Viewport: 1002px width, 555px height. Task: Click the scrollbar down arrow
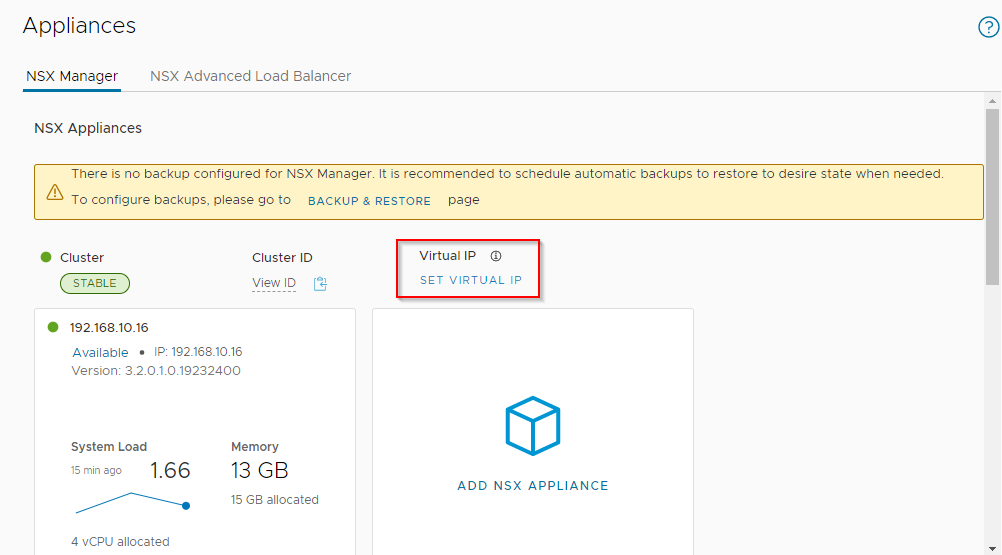tap(992, 548)
